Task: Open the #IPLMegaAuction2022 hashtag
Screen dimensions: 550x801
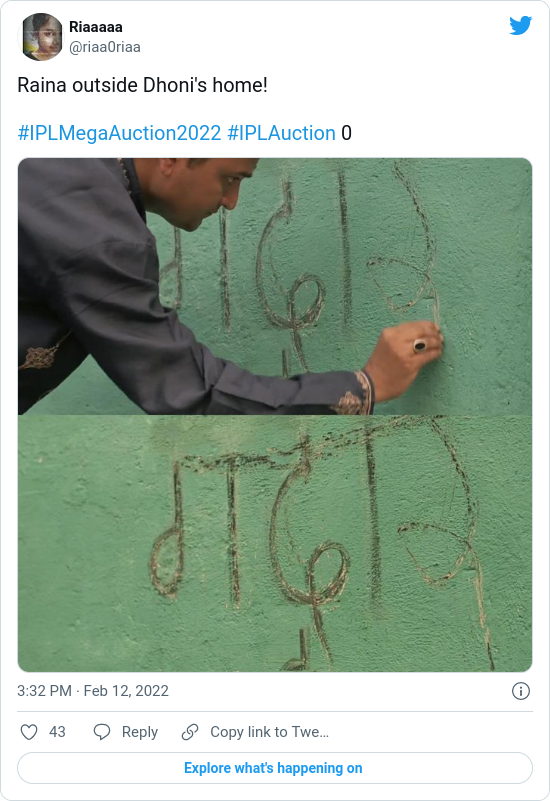Action: (119, 133)
